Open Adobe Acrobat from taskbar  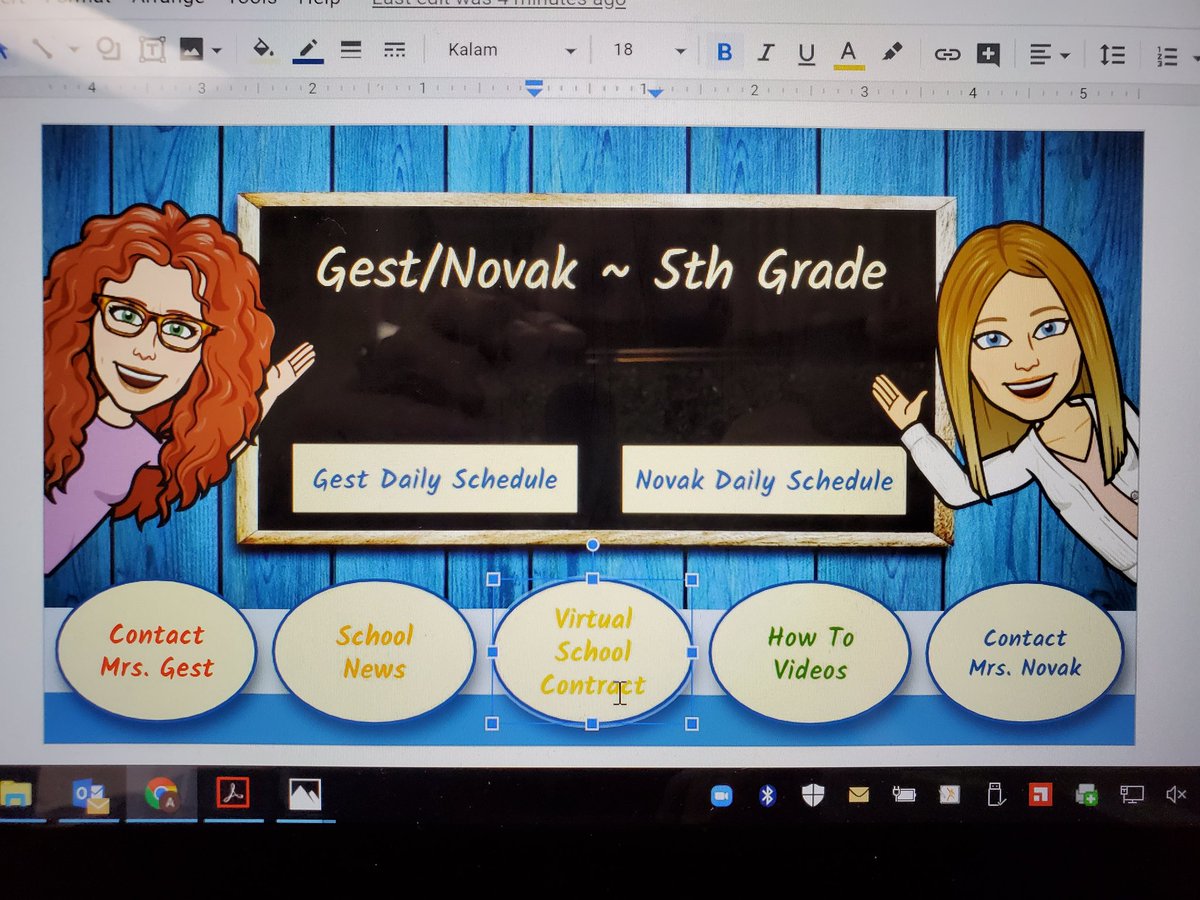click(233, 794)
